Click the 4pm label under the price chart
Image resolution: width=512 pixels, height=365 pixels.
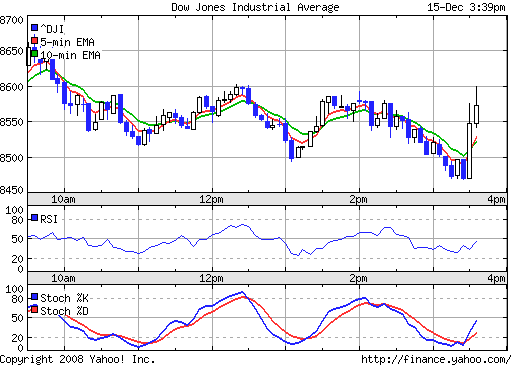click(496, 199)
